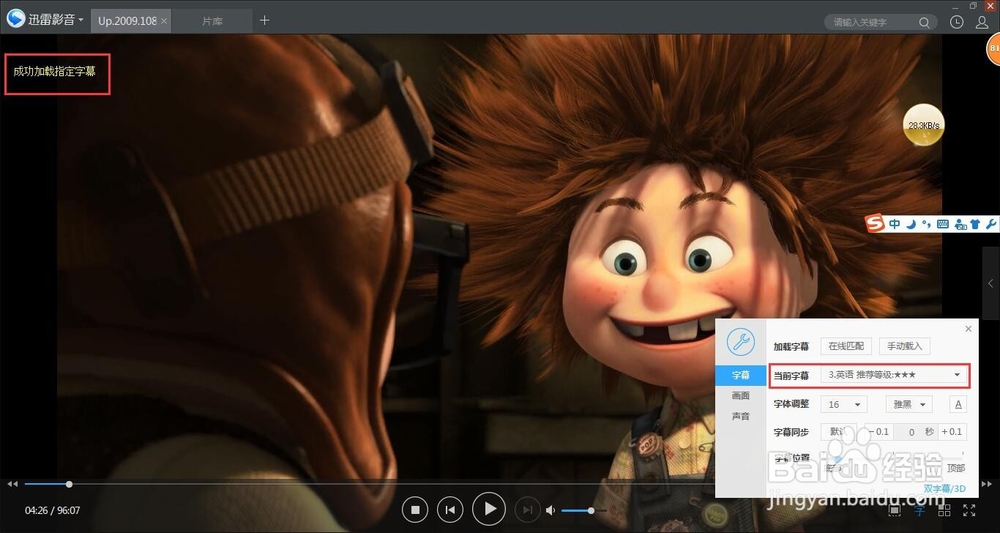Open the 迅雷影音 dropdown arrow
The image size is (1000, 533).
coord(81,20)
